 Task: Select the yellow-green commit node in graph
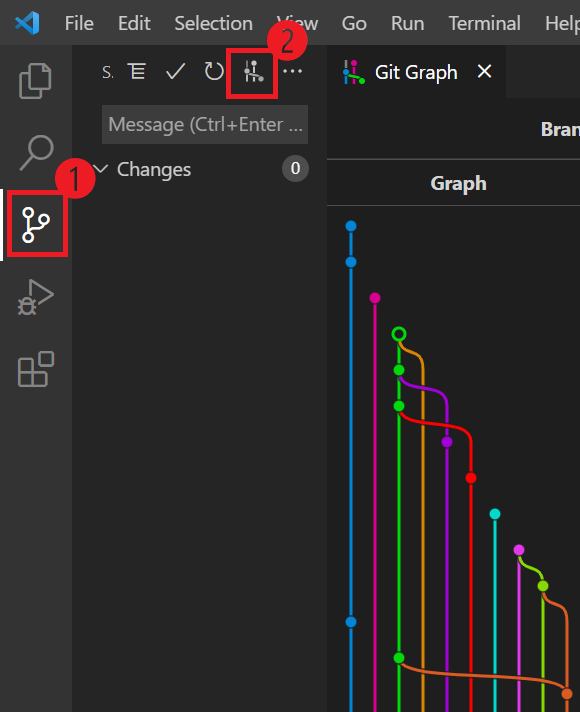(x=543, y=586)
